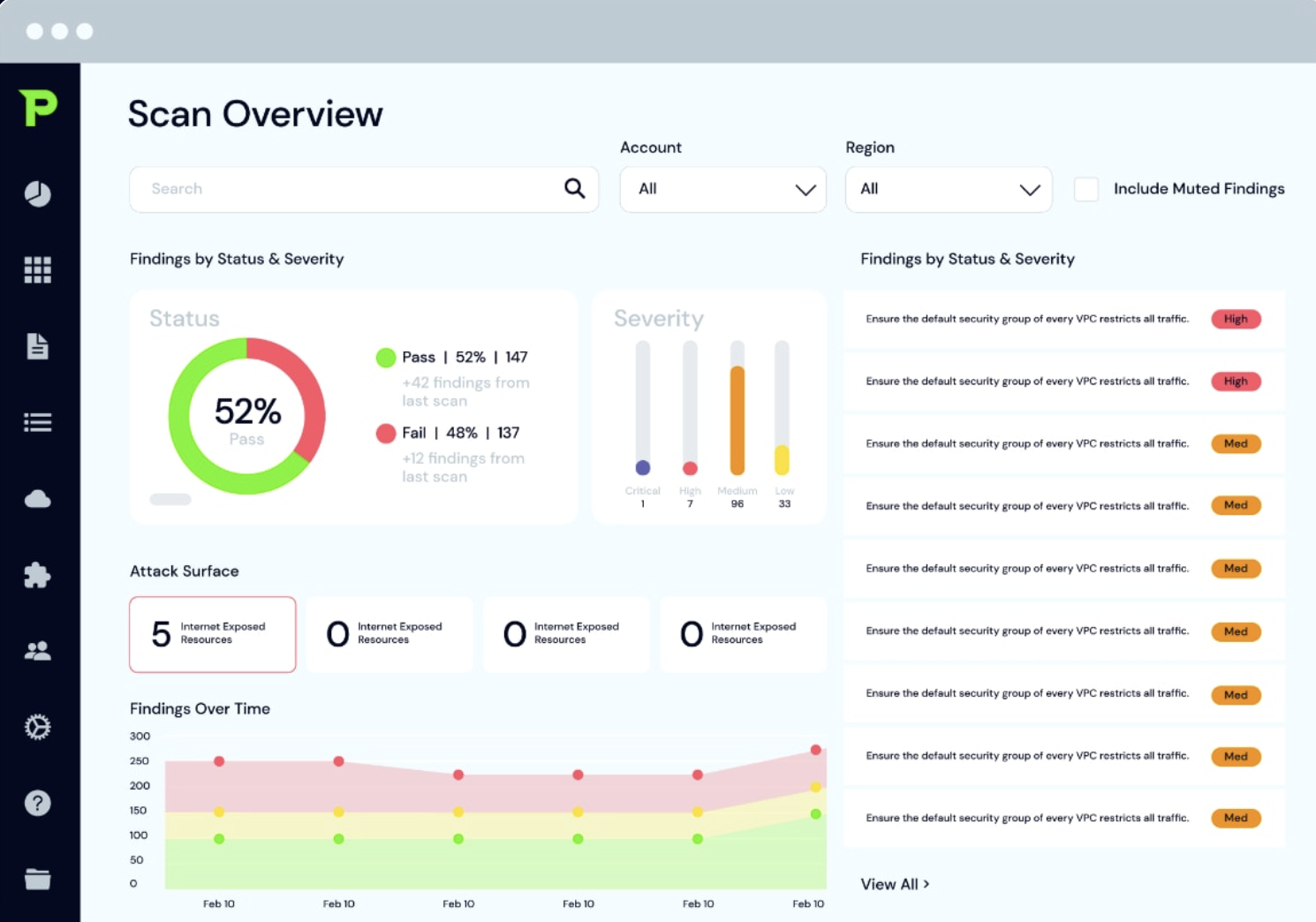Select the first 0 Internet Exposed Resources card
Image resolution: width=1316 pixels, height=922 pixels.
[390, 634]
